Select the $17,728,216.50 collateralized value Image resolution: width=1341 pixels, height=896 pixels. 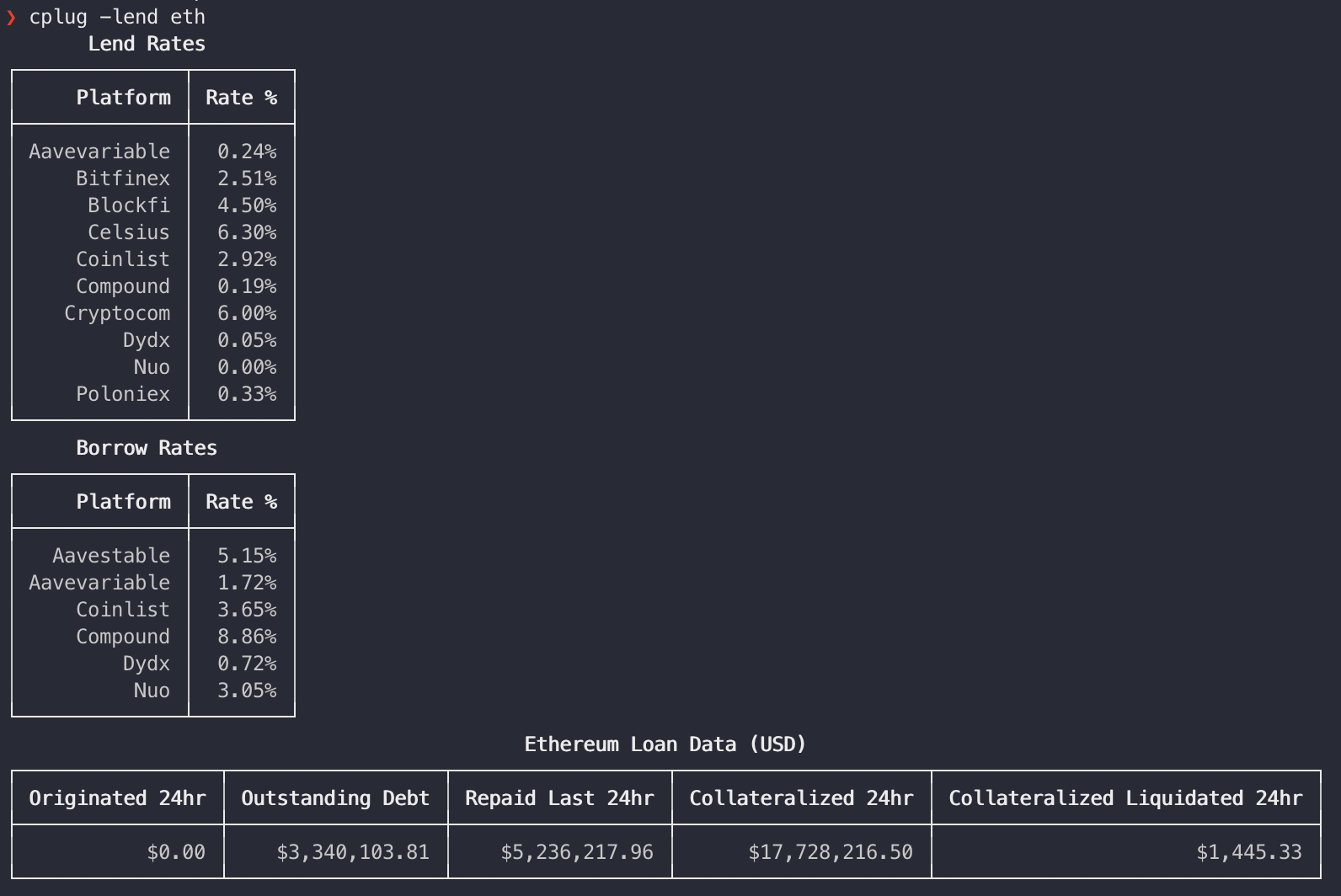(x=831, y=852)
